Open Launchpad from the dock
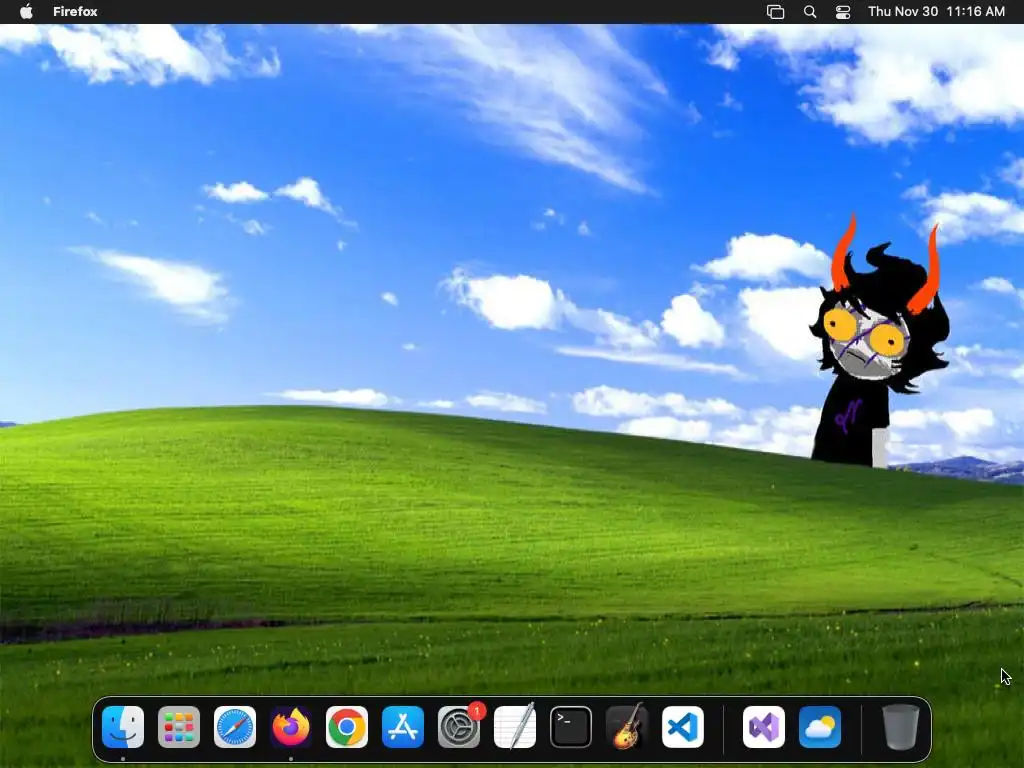 point(179,727)
